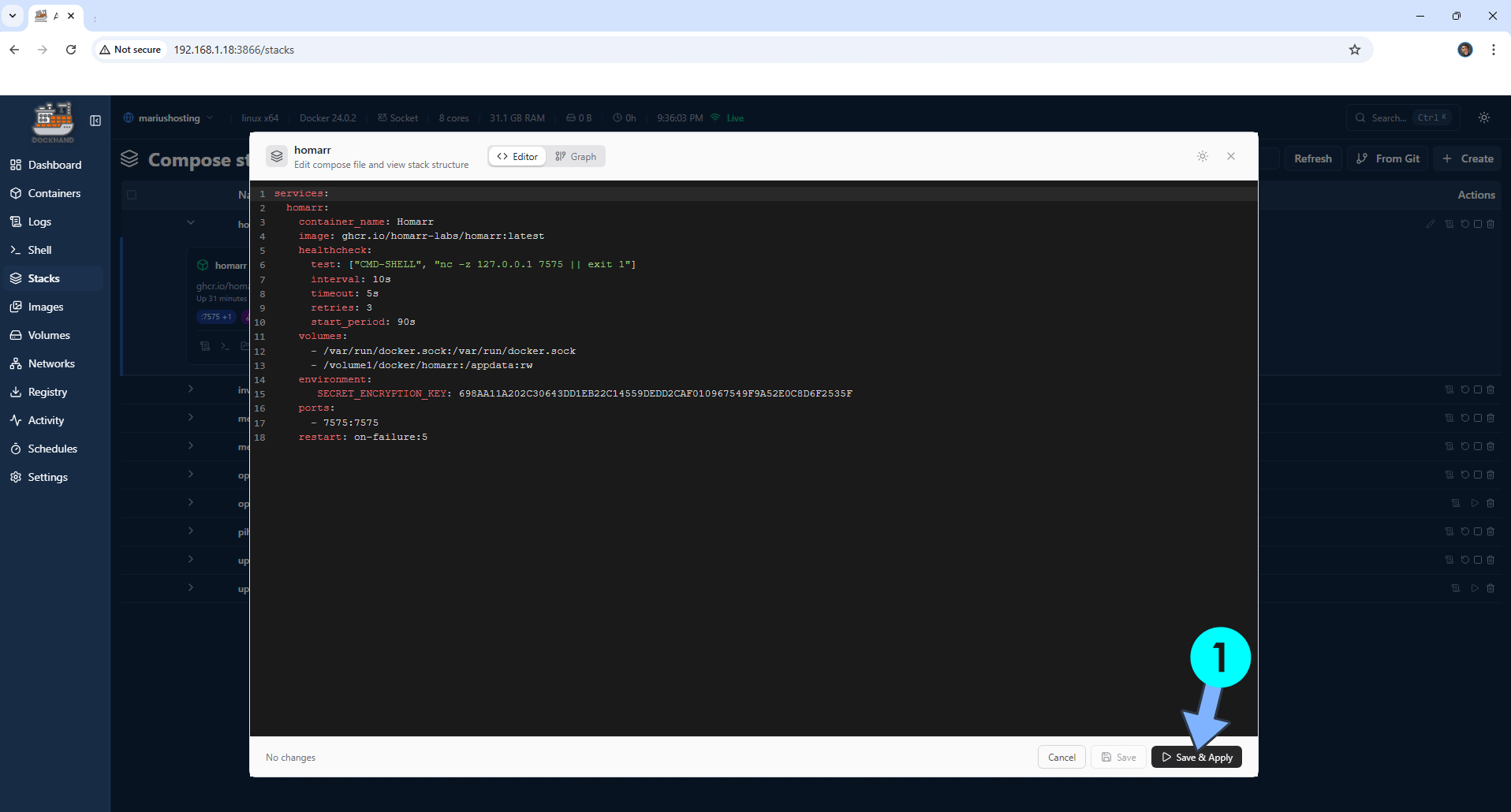Open stack logs with the scroll icon
The width and height of the screenshot is (1511, 812).
pyautogui.click(x=1449, y=224)
